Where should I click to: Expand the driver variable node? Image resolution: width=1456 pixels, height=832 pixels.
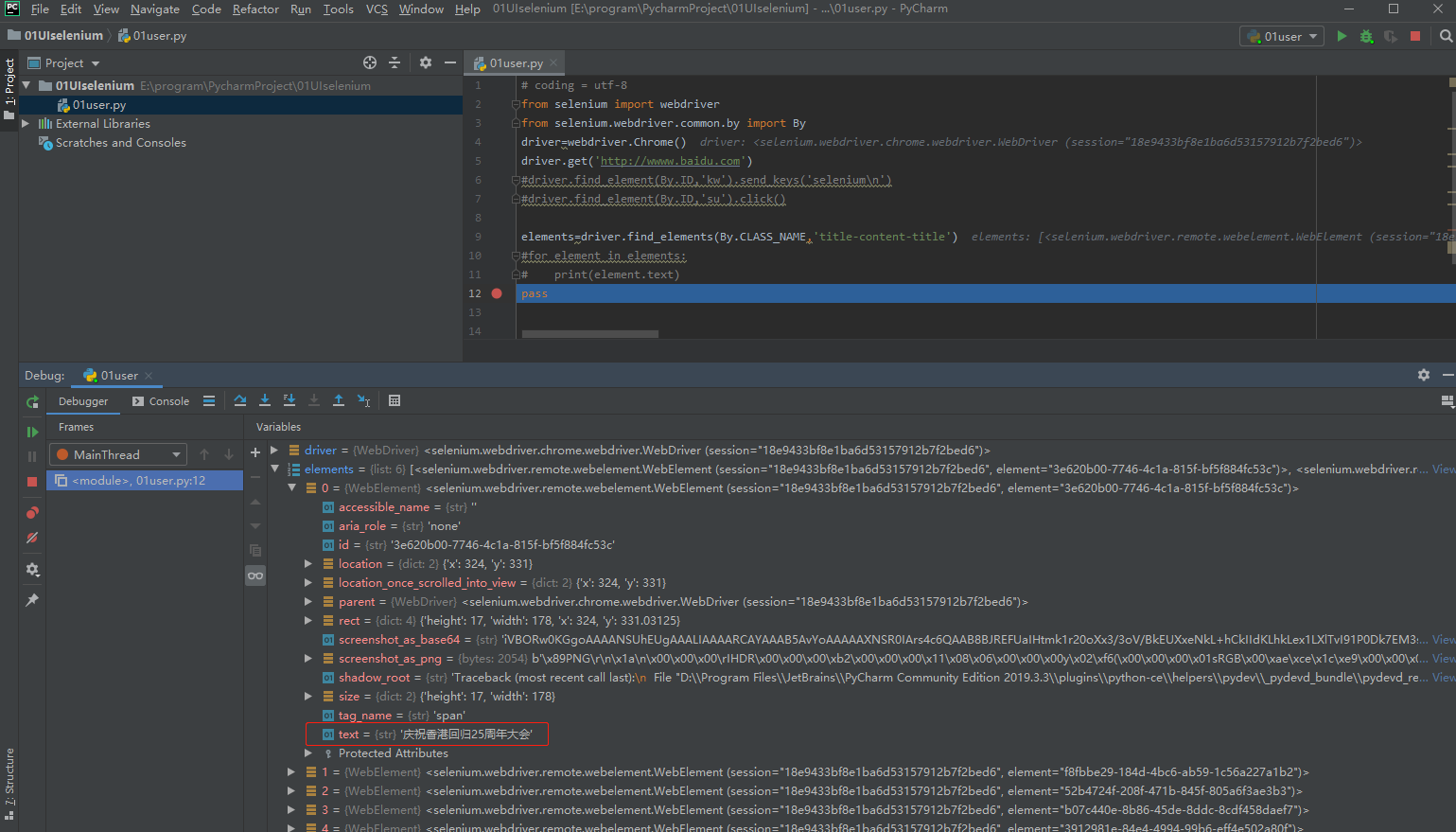pos(274,451)
